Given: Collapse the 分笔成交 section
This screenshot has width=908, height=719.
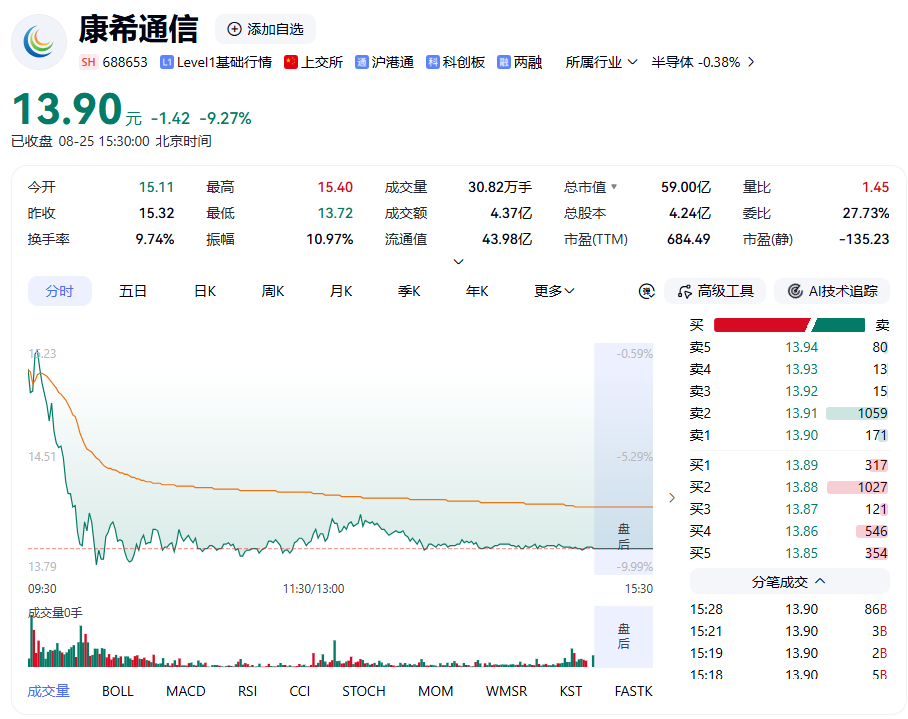Looking at the screenshot, I should 789,582.
